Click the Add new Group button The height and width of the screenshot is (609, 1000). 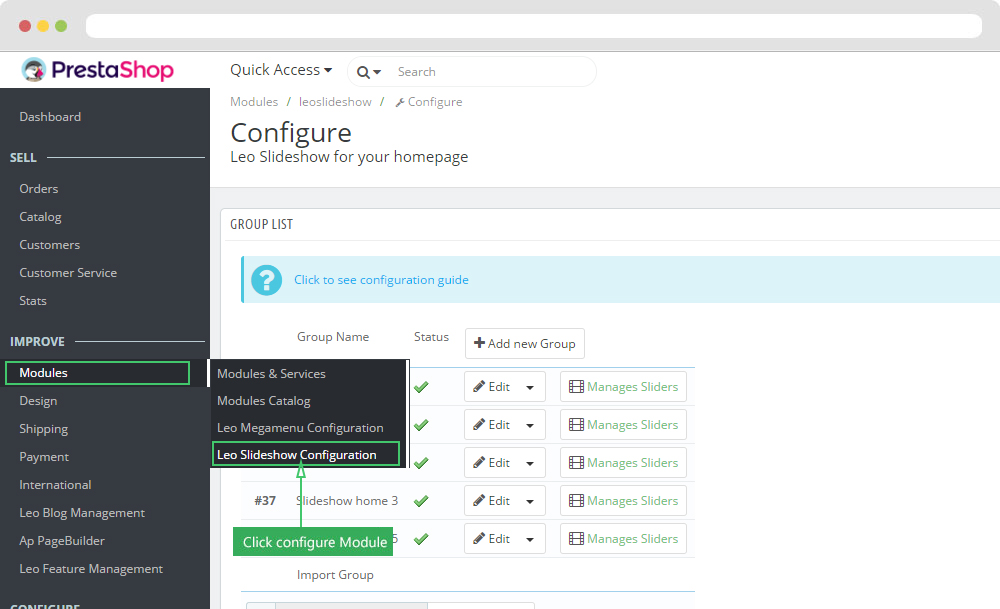[525, 344]
